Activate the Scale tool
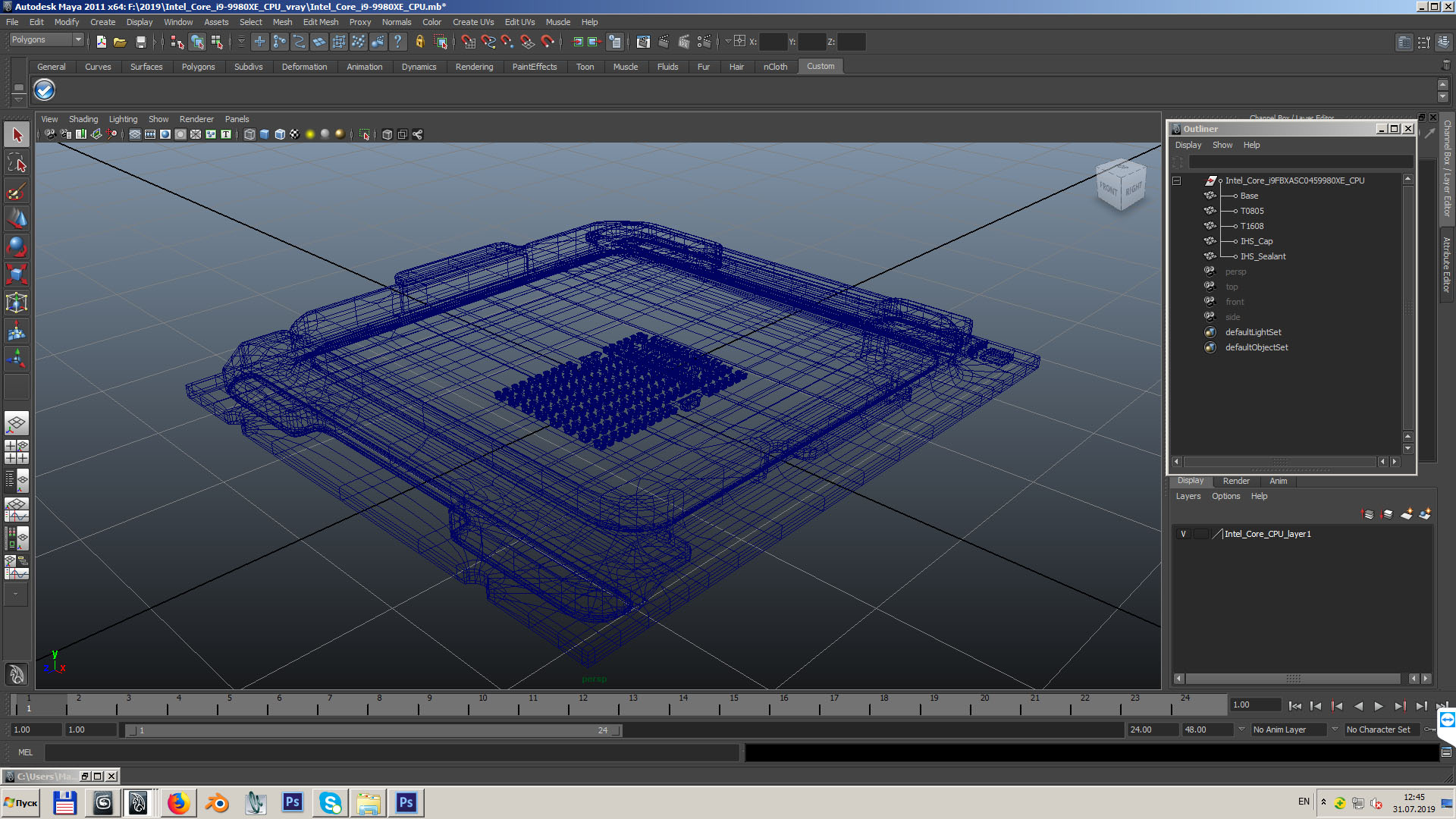Screen dimensions: 1456x819 click(x=17, y=274)
